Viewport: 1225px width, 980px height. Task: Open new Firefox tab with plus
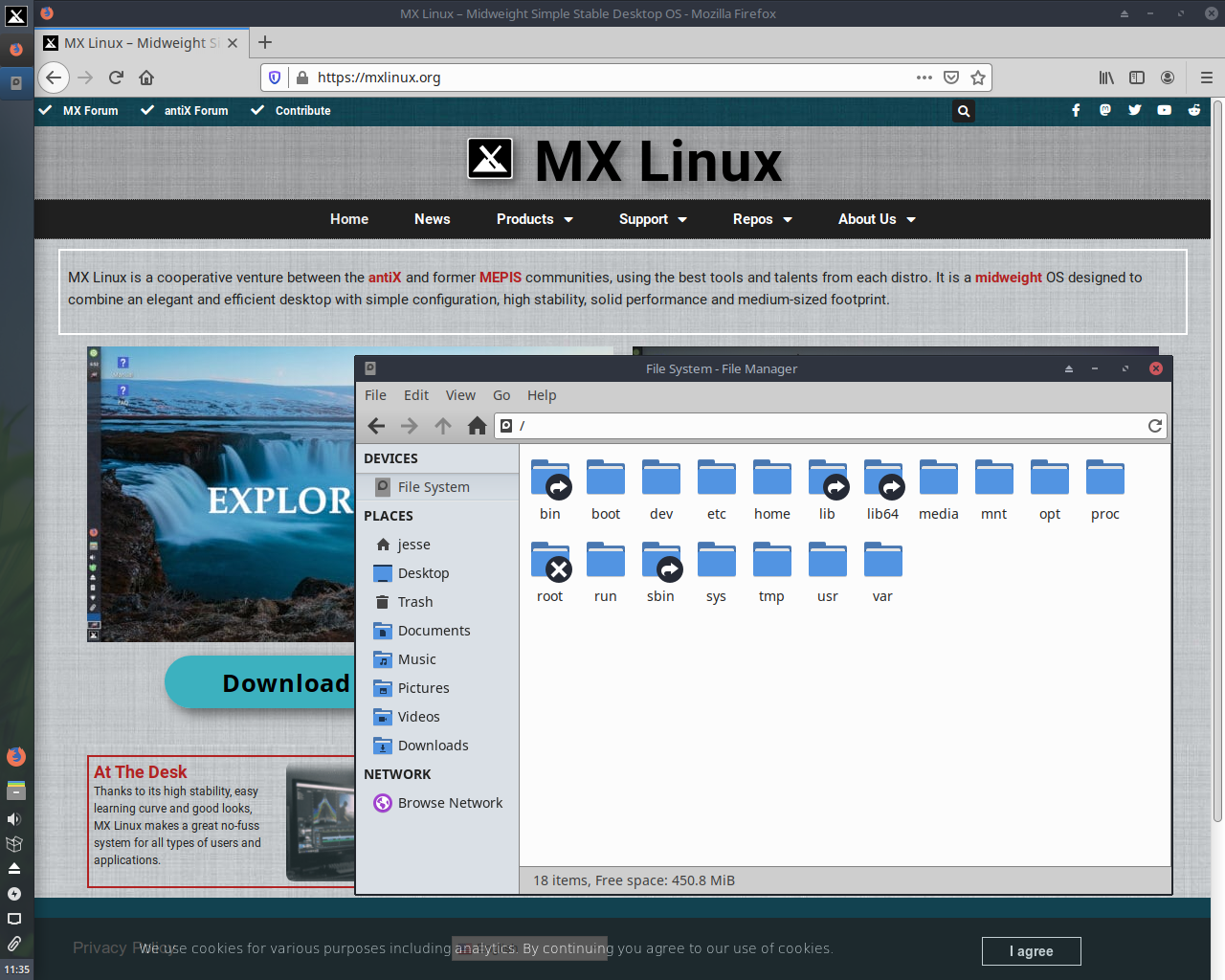pos(265,42)
